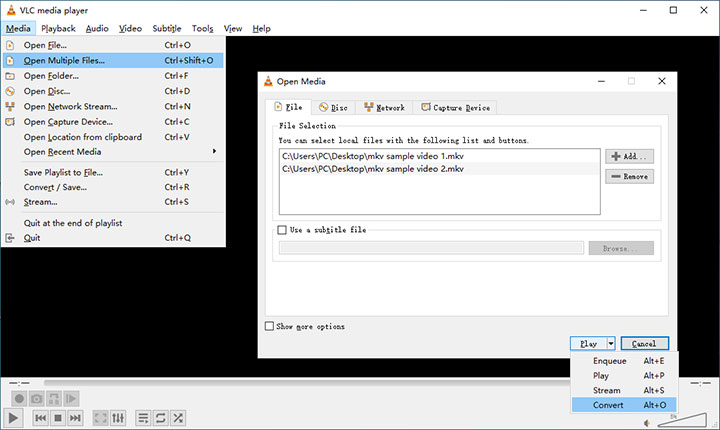Select Open Multiple Files menu entry
The width and height of the screenshot is (720, 430).
[113, 60]
